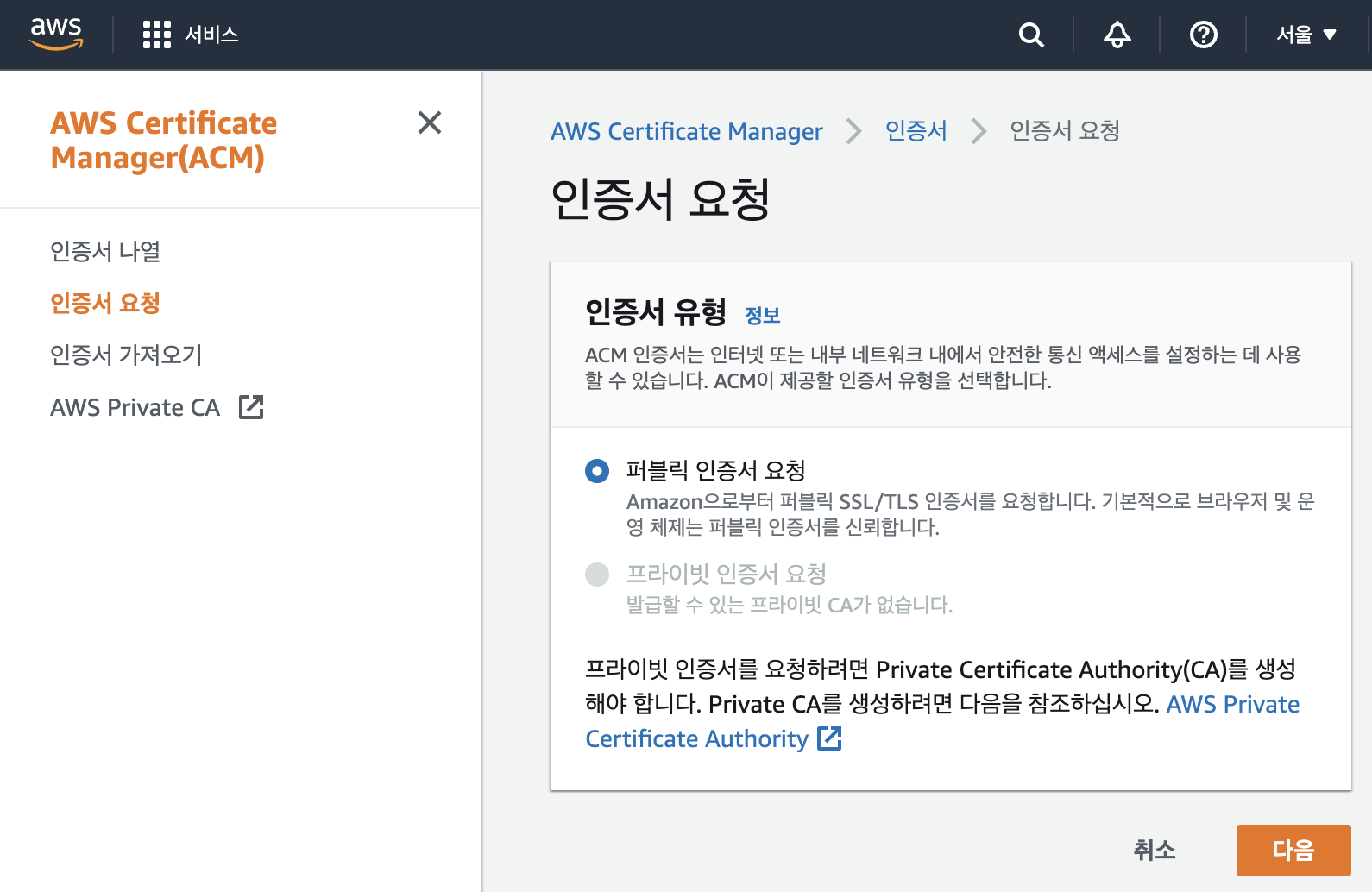Open the notifications bell icon
Image resolution: width=1372 pixels, height=892 pixels.
[1117, 35]
